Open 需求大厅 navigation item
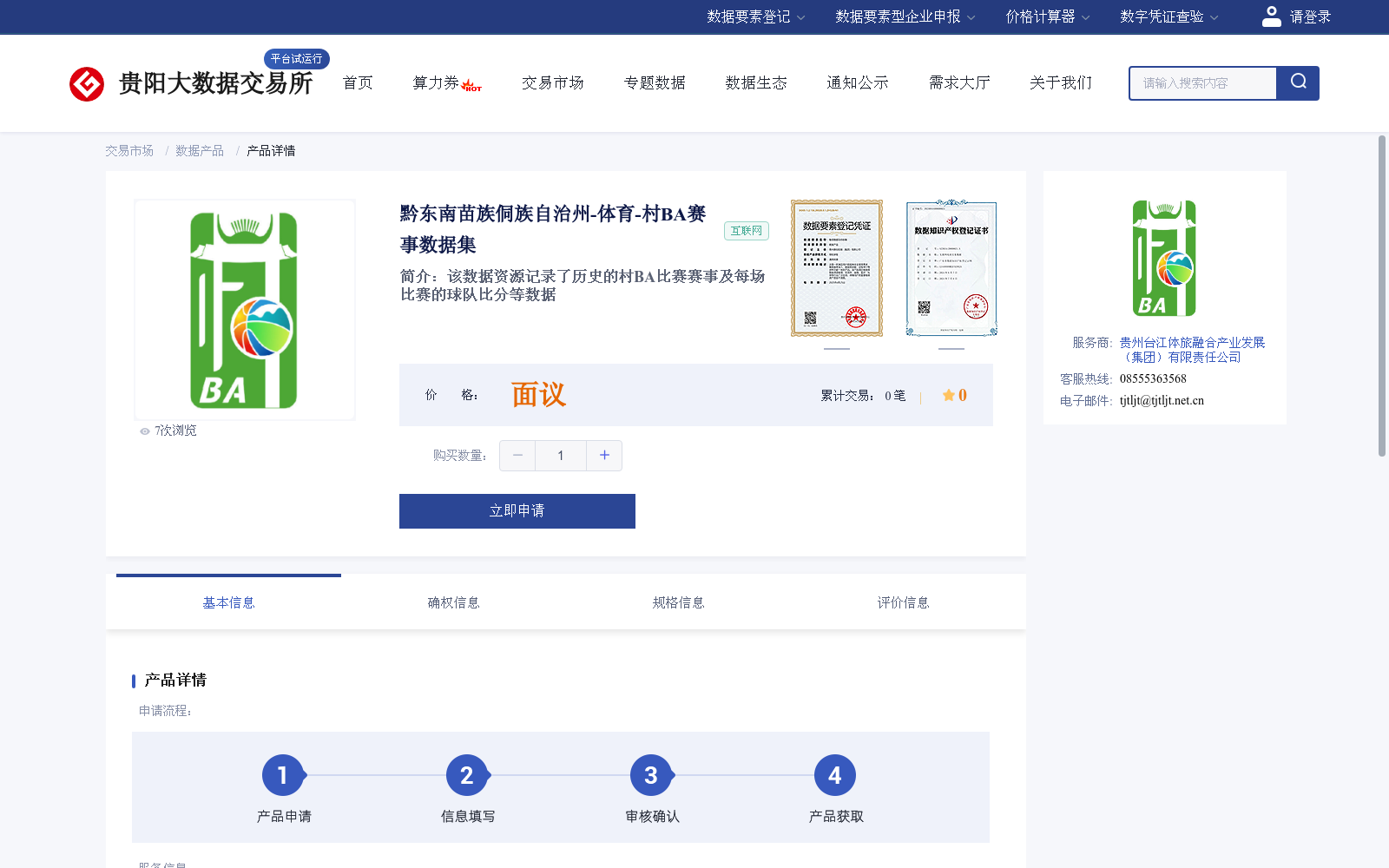 coord(959,82)
